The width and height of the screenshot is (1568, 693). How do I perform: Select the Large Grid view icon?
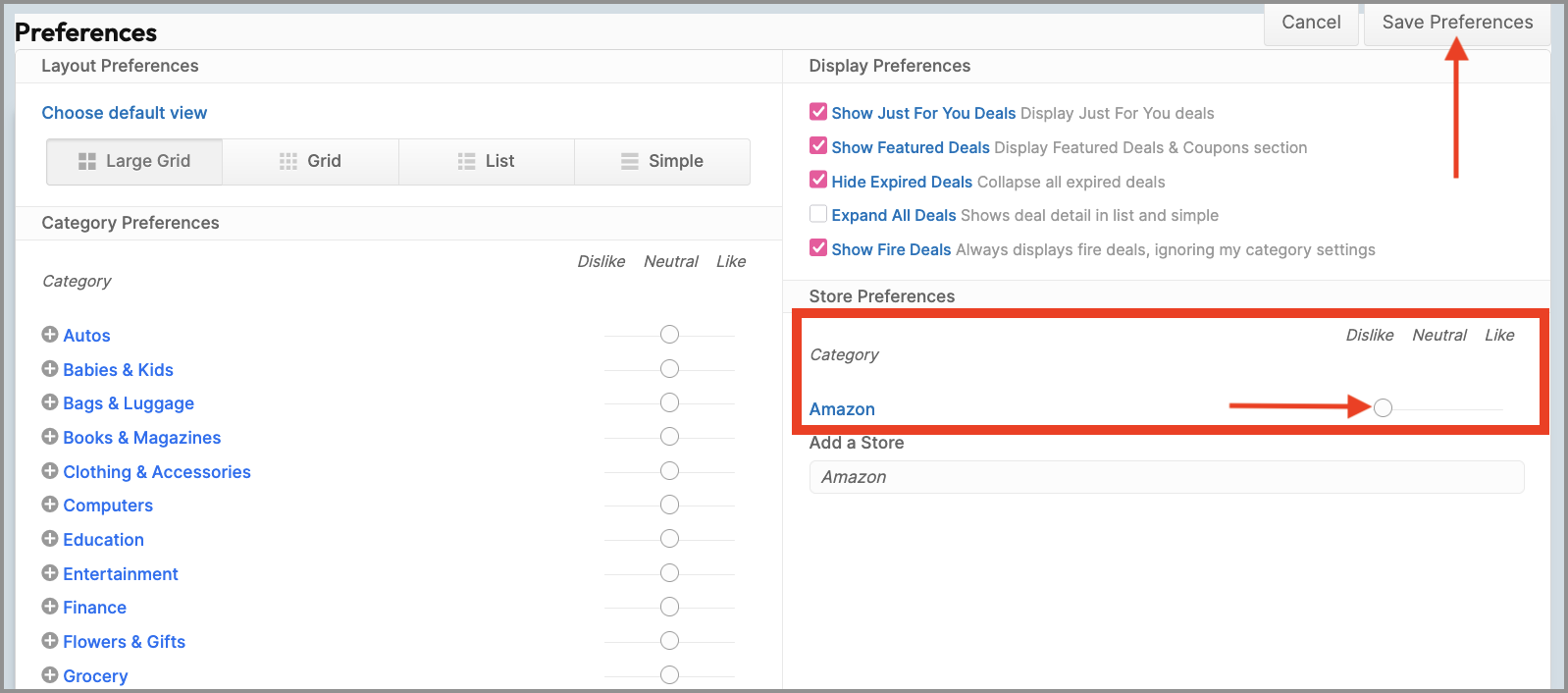click(87, 161)
